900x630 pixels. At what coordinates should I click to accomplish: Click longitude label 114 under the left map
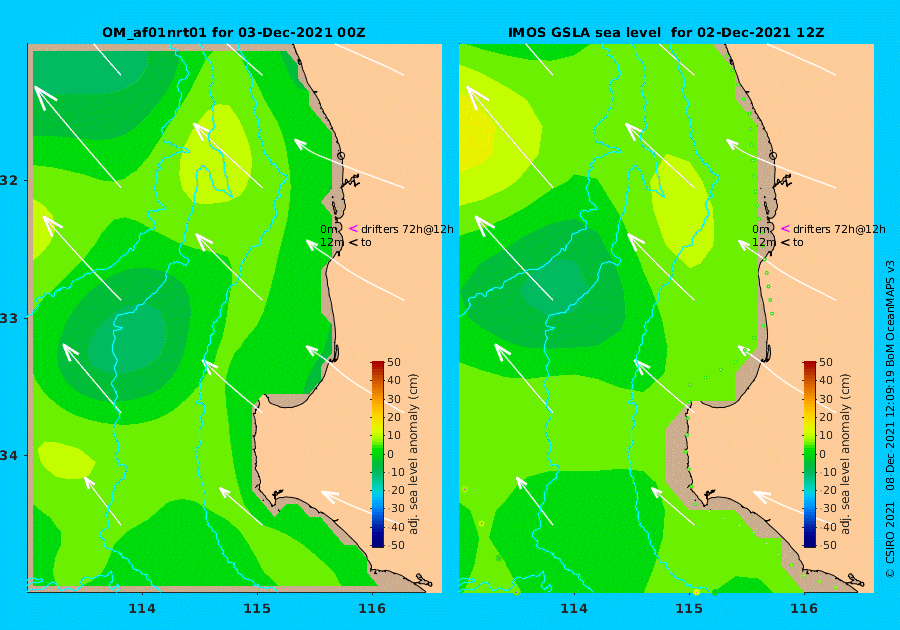click(x=142, y=609)
